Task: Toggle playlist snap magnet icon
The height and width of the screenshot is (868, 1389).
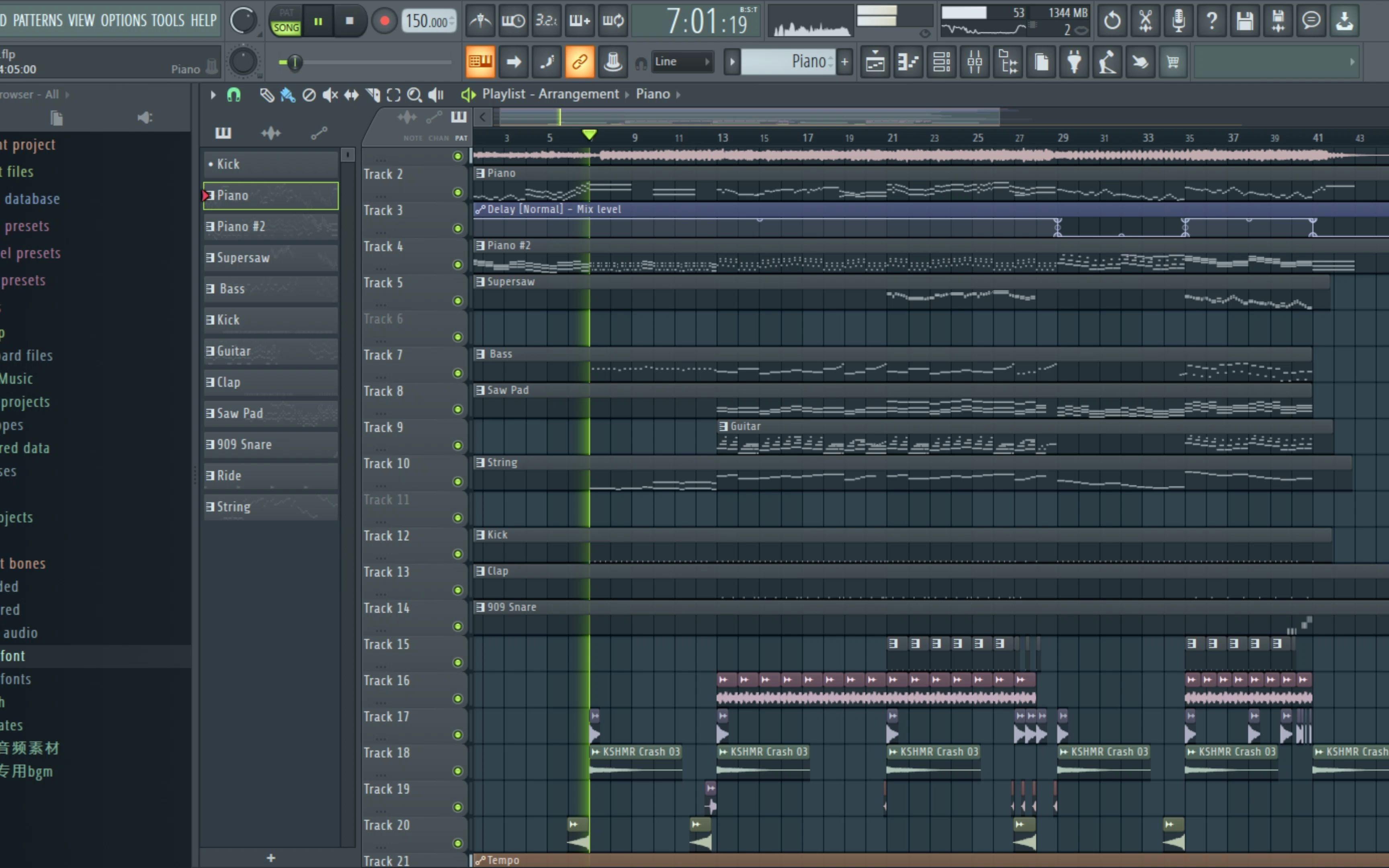Action: [234, 95]
